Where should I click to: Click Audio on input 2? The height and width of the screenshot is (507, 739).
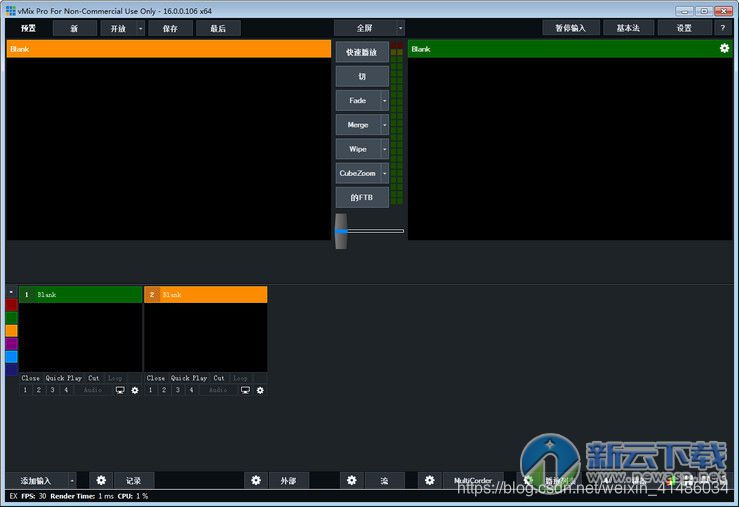click(218, 390)
